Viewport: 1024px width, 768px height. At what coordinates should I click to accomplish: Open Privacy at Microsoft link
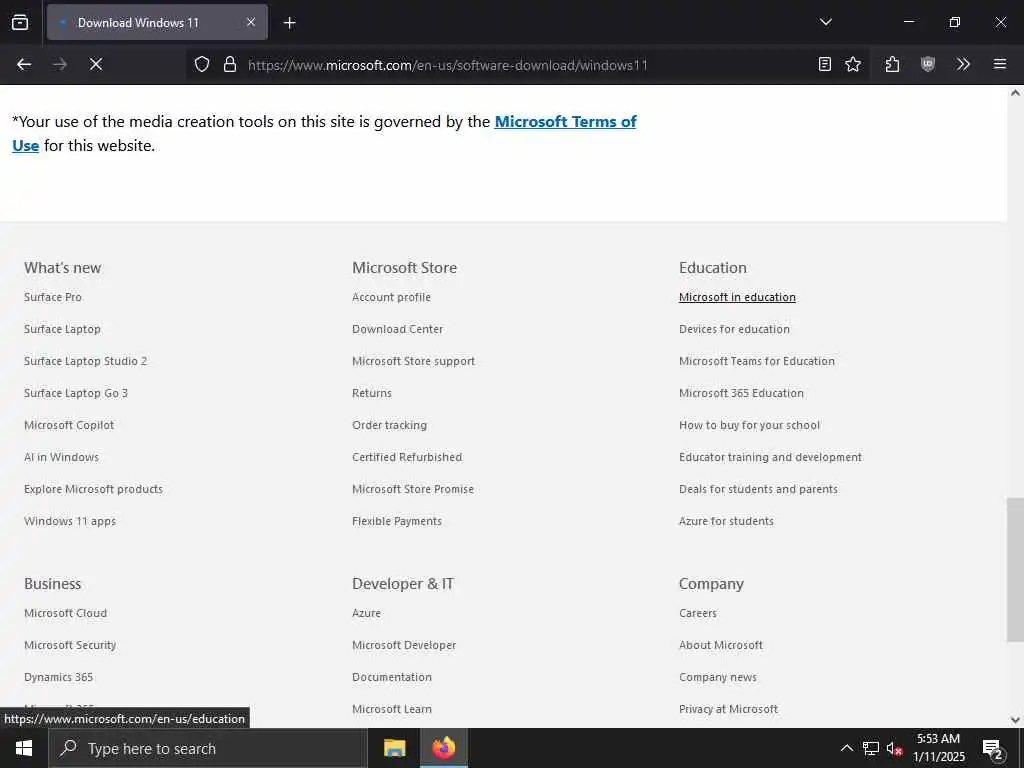pos(728,709)
